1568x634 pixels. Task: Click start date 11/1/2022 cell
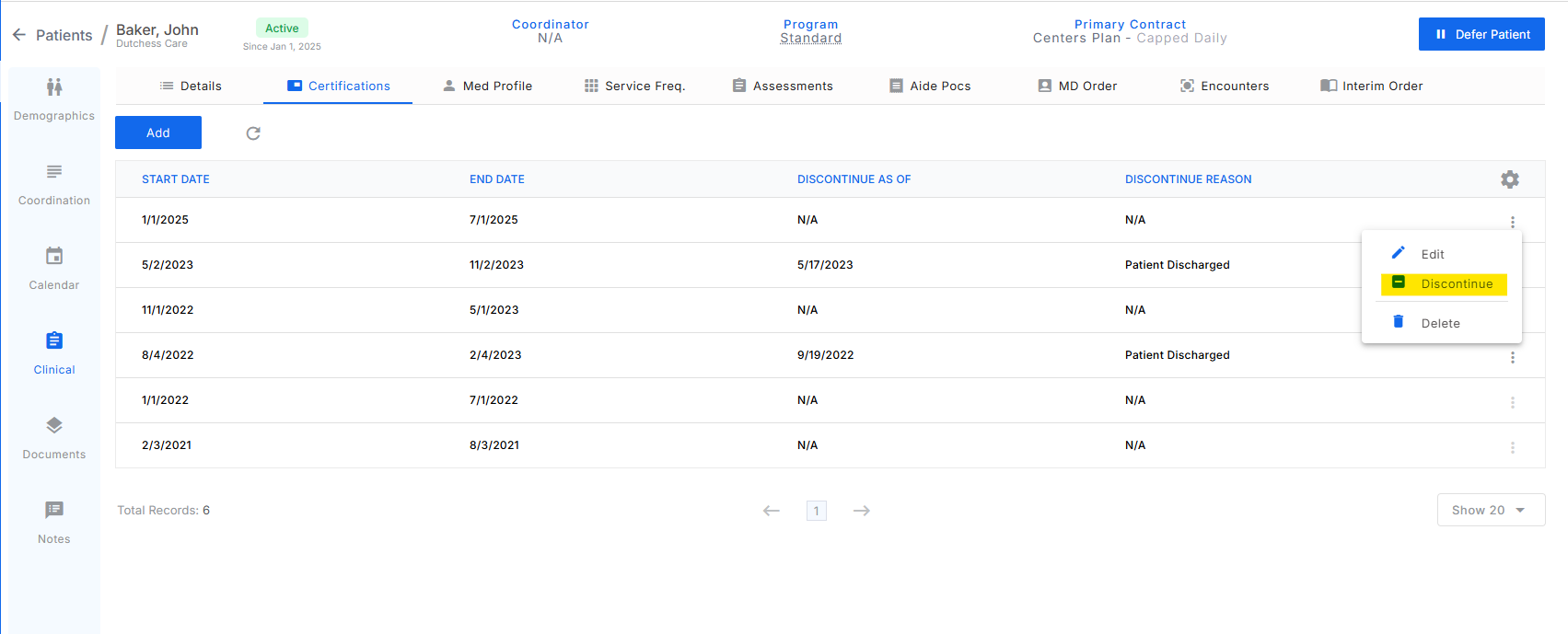(168, 310)
